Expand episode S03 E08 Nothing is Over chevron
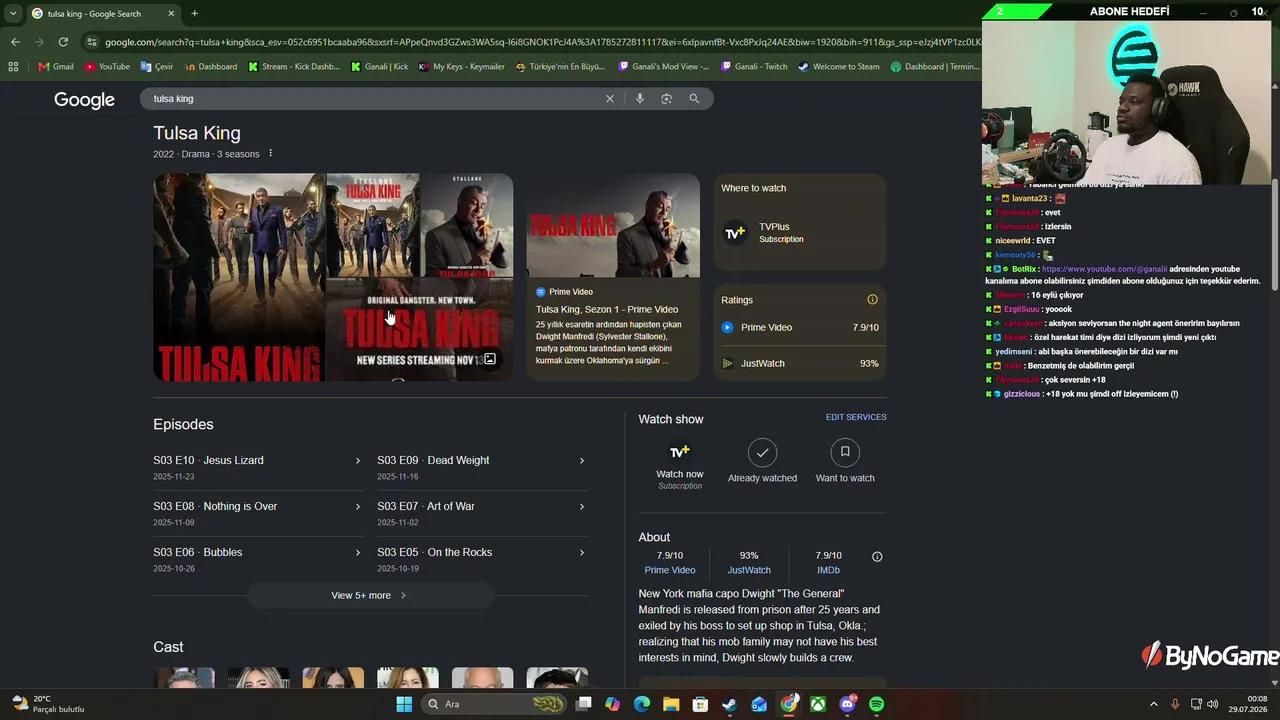Screen dimensions: 1280x720 (357, 507)
